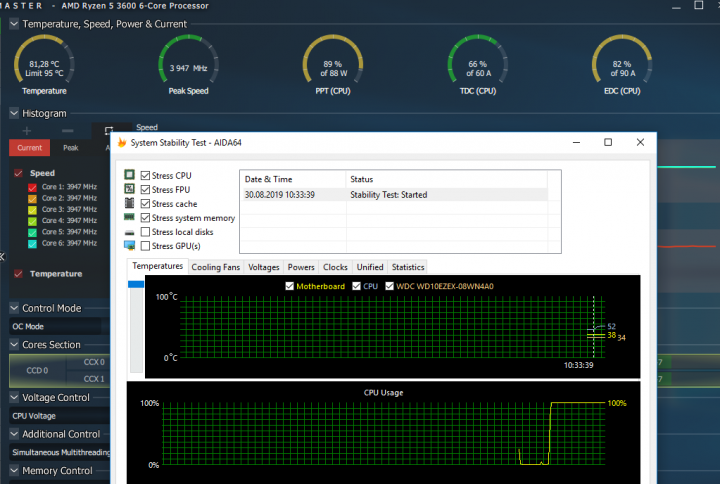Screen dimensions: 720x484
Task: Enable Stress local disks checkbox
Action: tap(146, 232)
